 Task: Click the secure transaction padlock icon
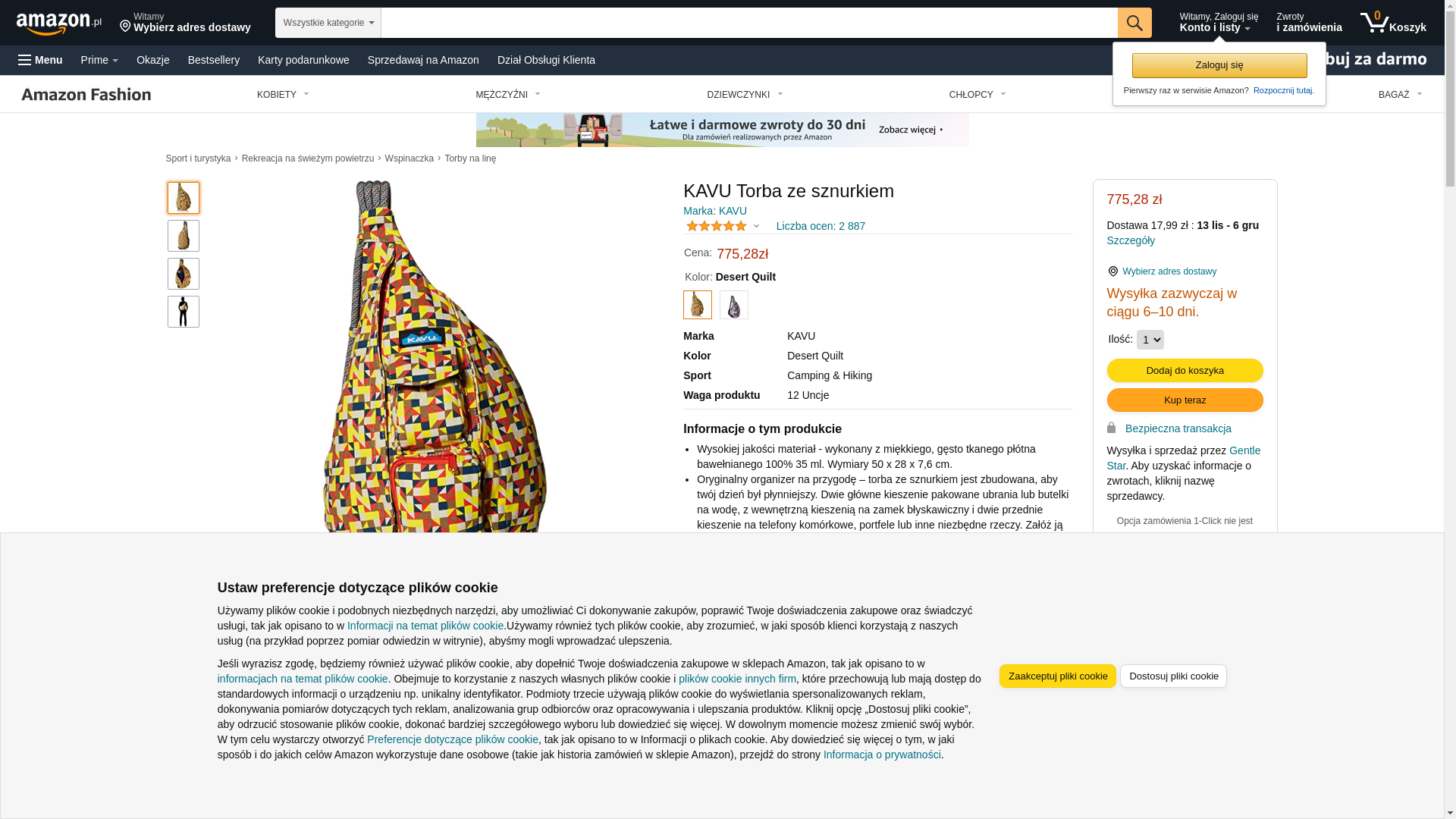click(1111, 428)
